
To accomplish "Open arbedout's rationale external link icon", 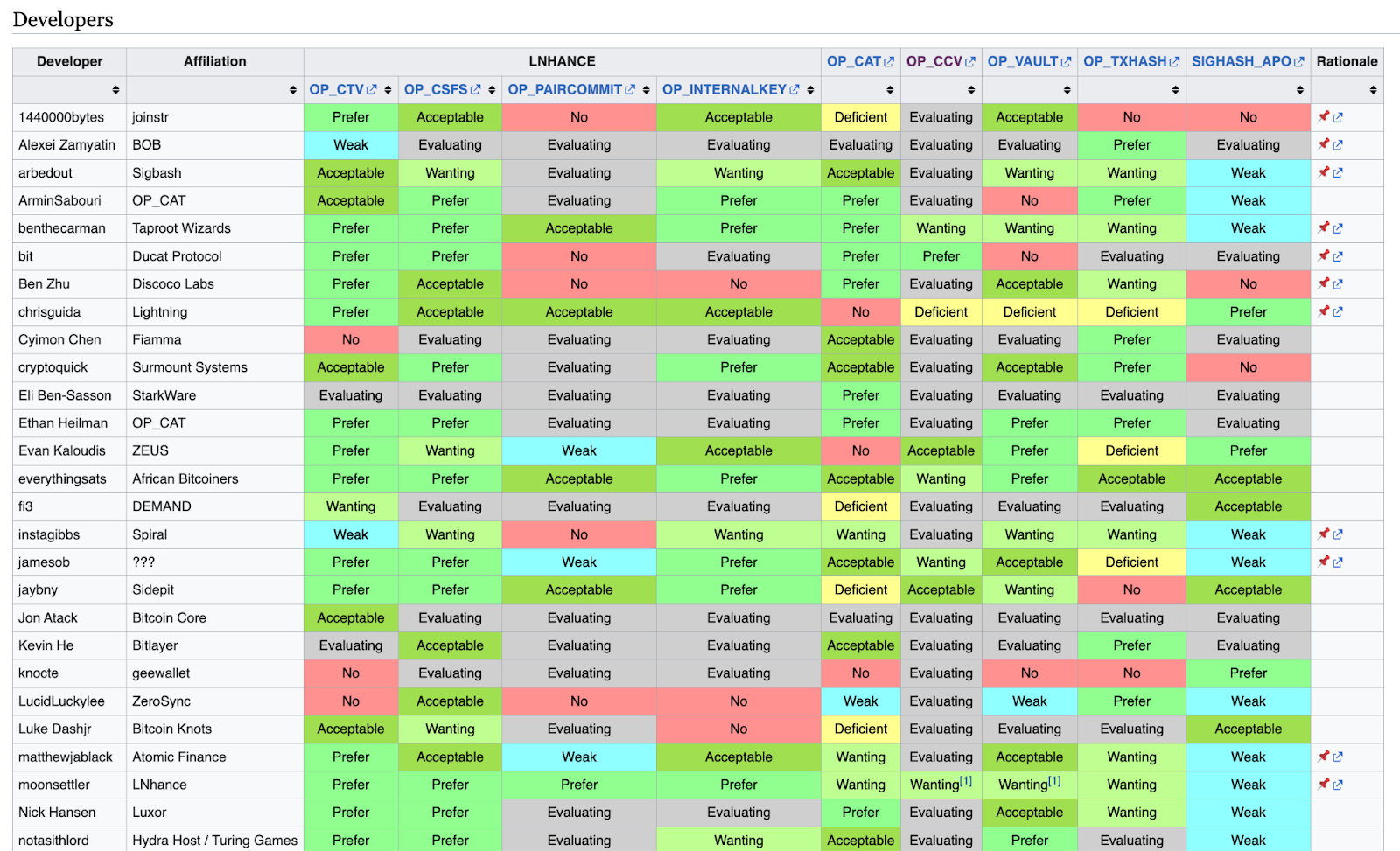I will (x=1337, y=173).
